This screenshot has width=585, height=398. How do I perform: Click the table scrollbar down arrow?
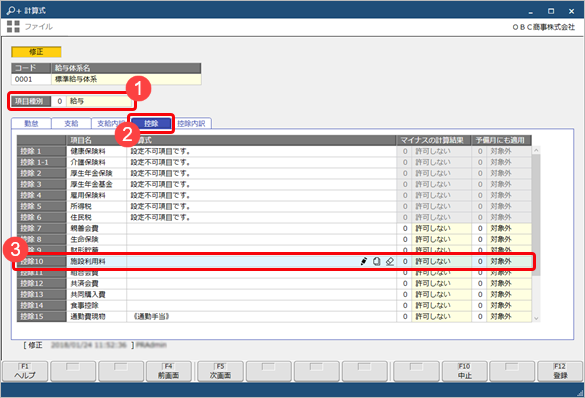pyautogui.click(x=536, y=318)
